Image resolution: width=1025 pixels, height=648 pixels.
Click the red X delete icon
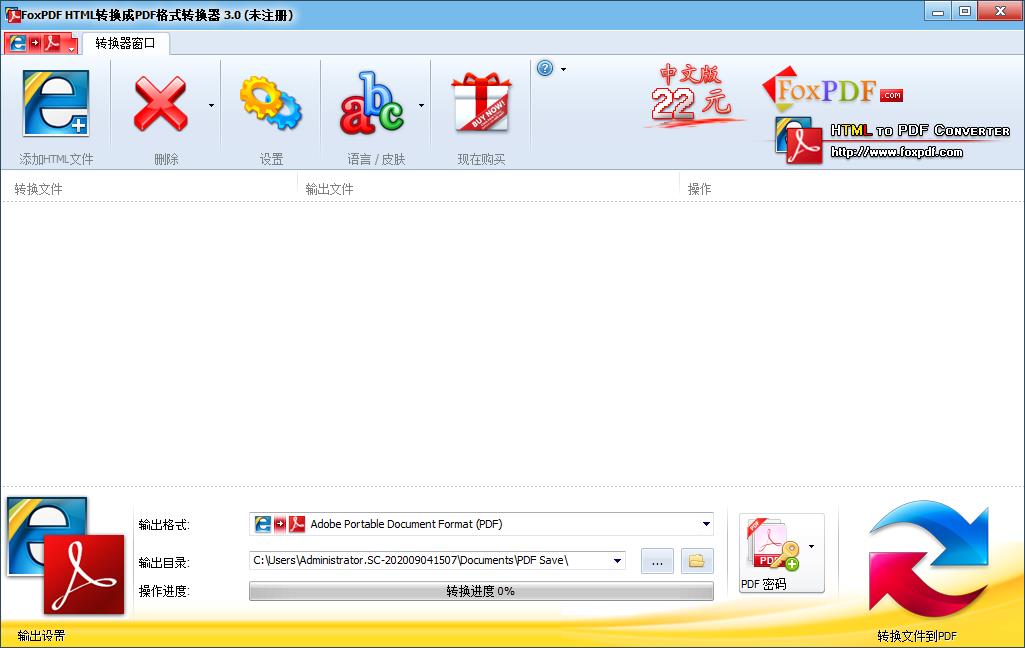click(x=161, y=103)
